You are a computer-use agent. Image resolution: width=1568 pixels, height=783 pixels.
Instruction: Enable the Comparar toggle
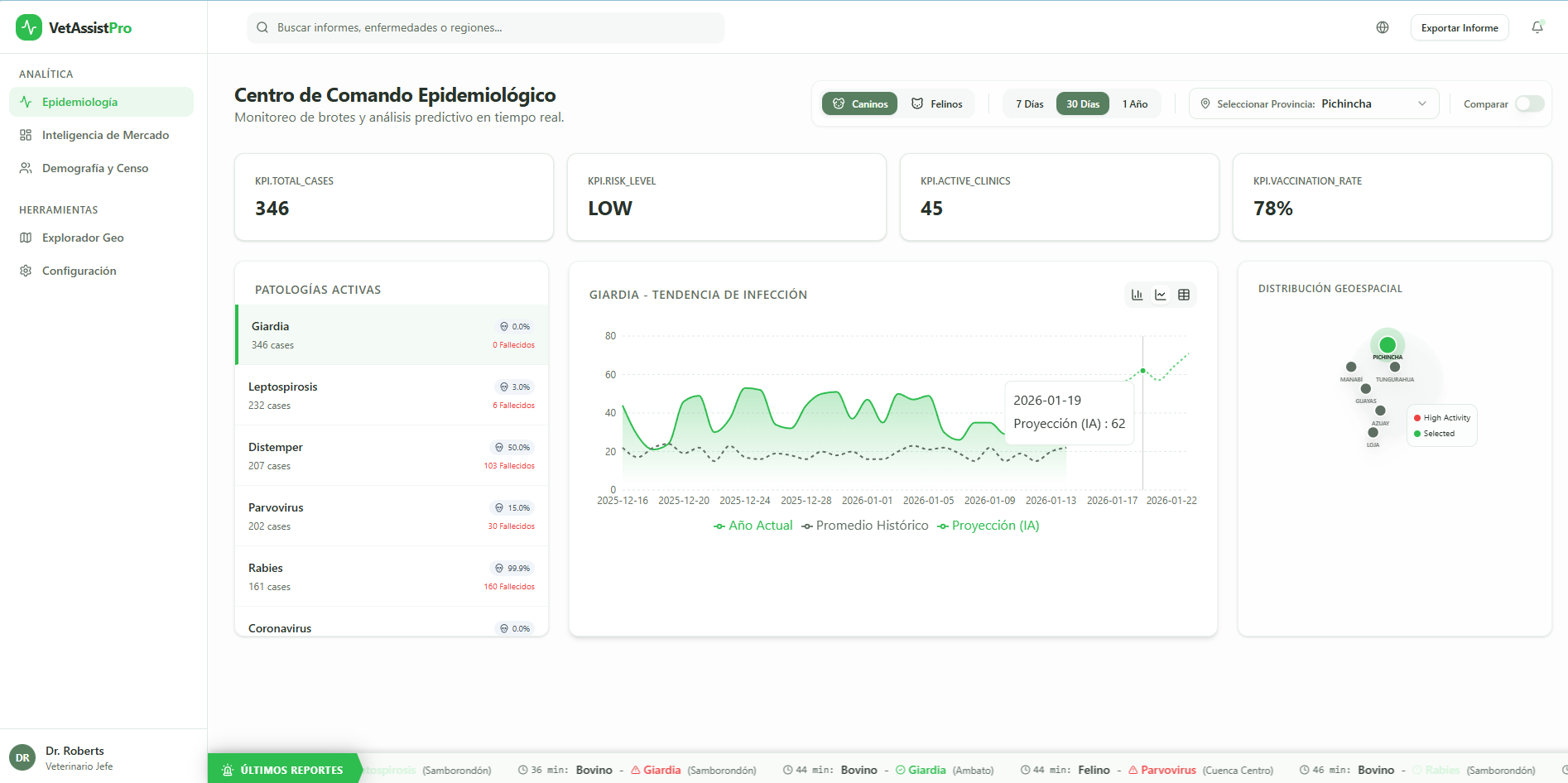(1529, 103)
